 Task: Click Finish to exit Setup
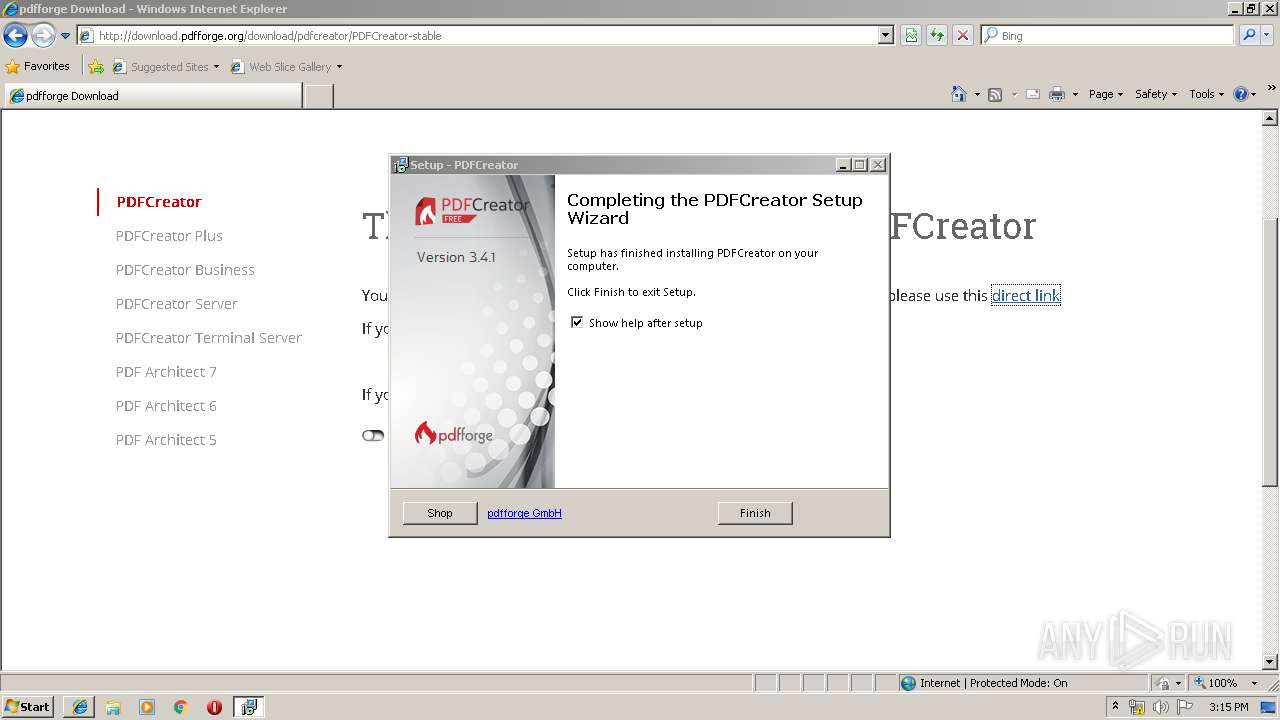click(x=755, y=513)
